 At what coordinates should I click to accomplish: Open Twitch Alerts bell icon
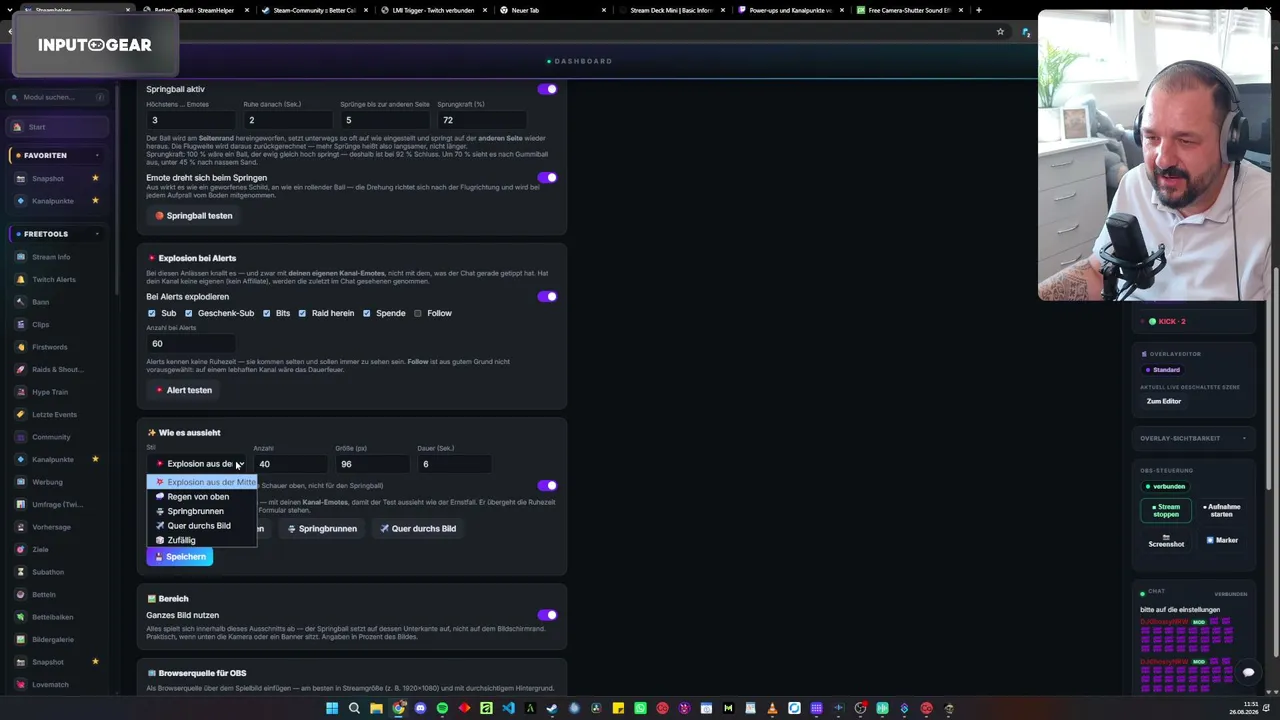[20, 280]
